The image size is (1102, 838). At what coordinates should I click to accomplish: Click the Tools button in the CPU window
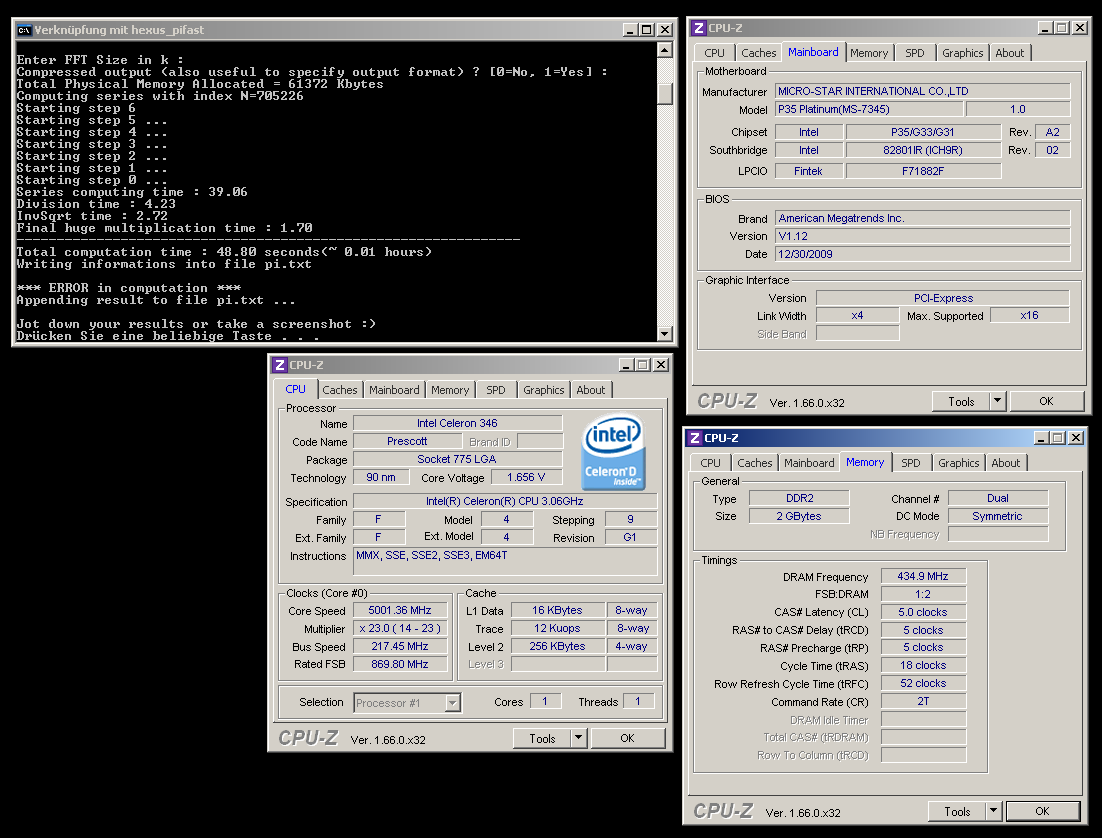click(x=542, y=738)
